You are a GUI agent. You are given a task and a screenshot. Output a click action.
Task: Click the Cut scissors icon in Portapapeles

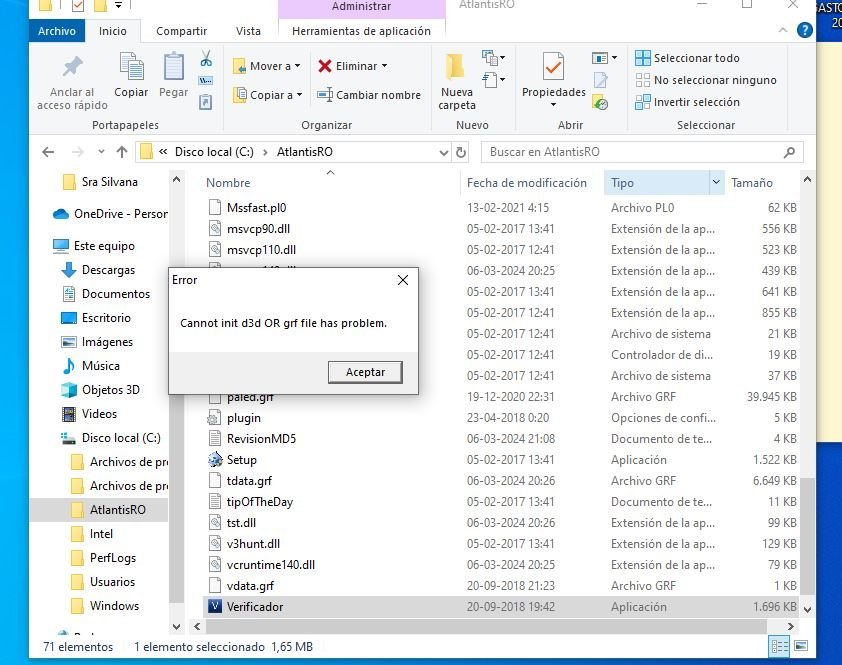coord(206,58)
